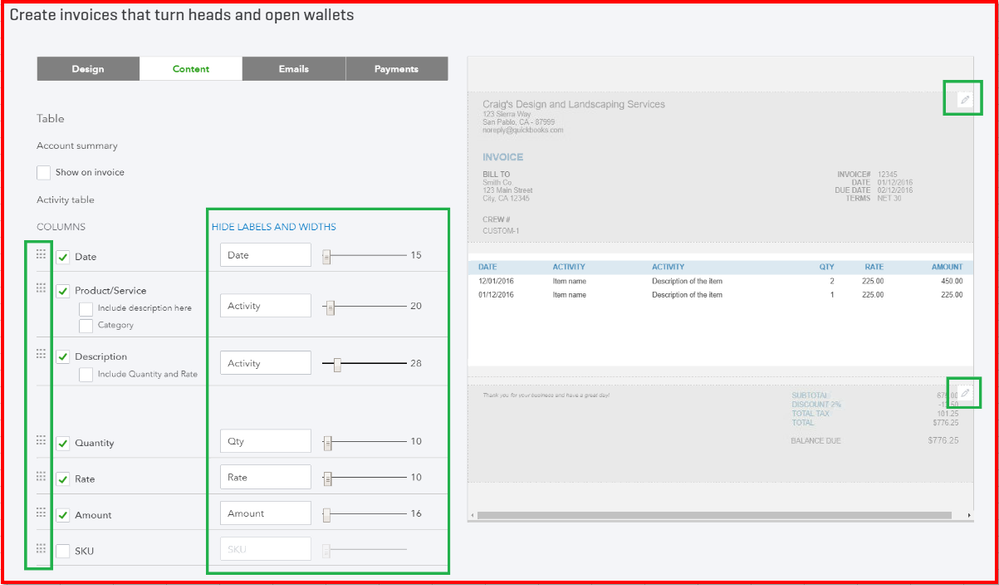Click the preview scrollbar left arrow
This screenshot has width=999, height=585.
(x=472, y=515)
